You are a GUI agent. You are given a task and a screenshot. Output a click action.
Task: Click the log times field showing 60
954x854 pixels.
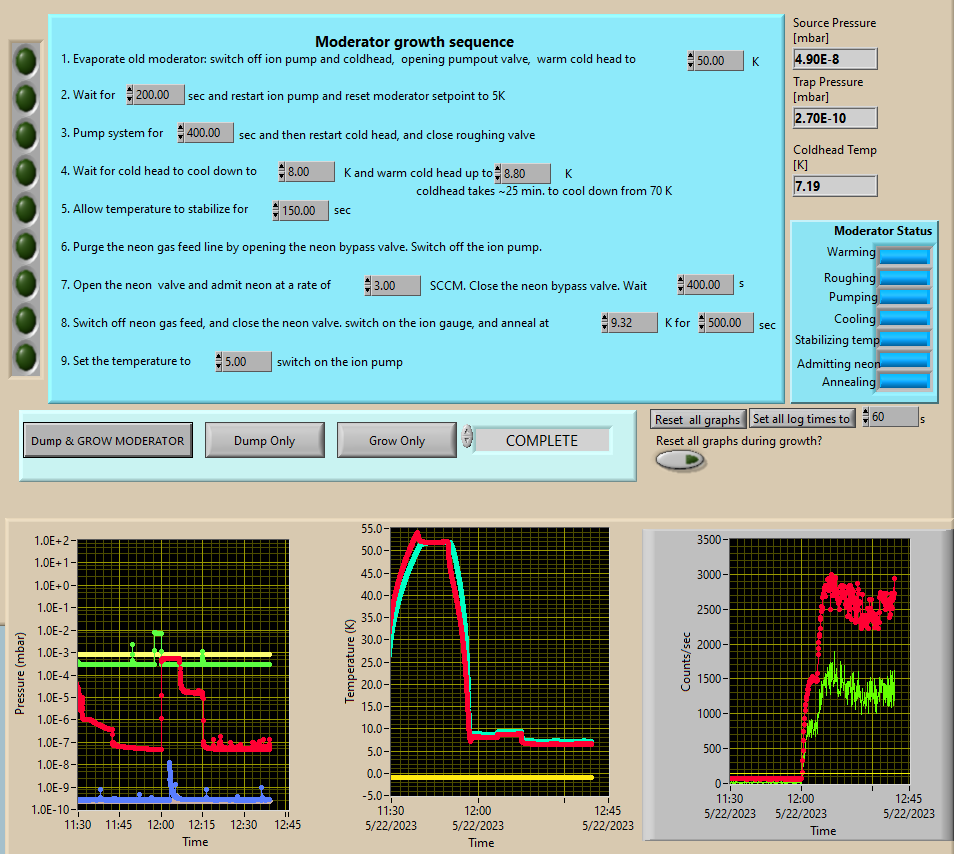tap(893, 417)
